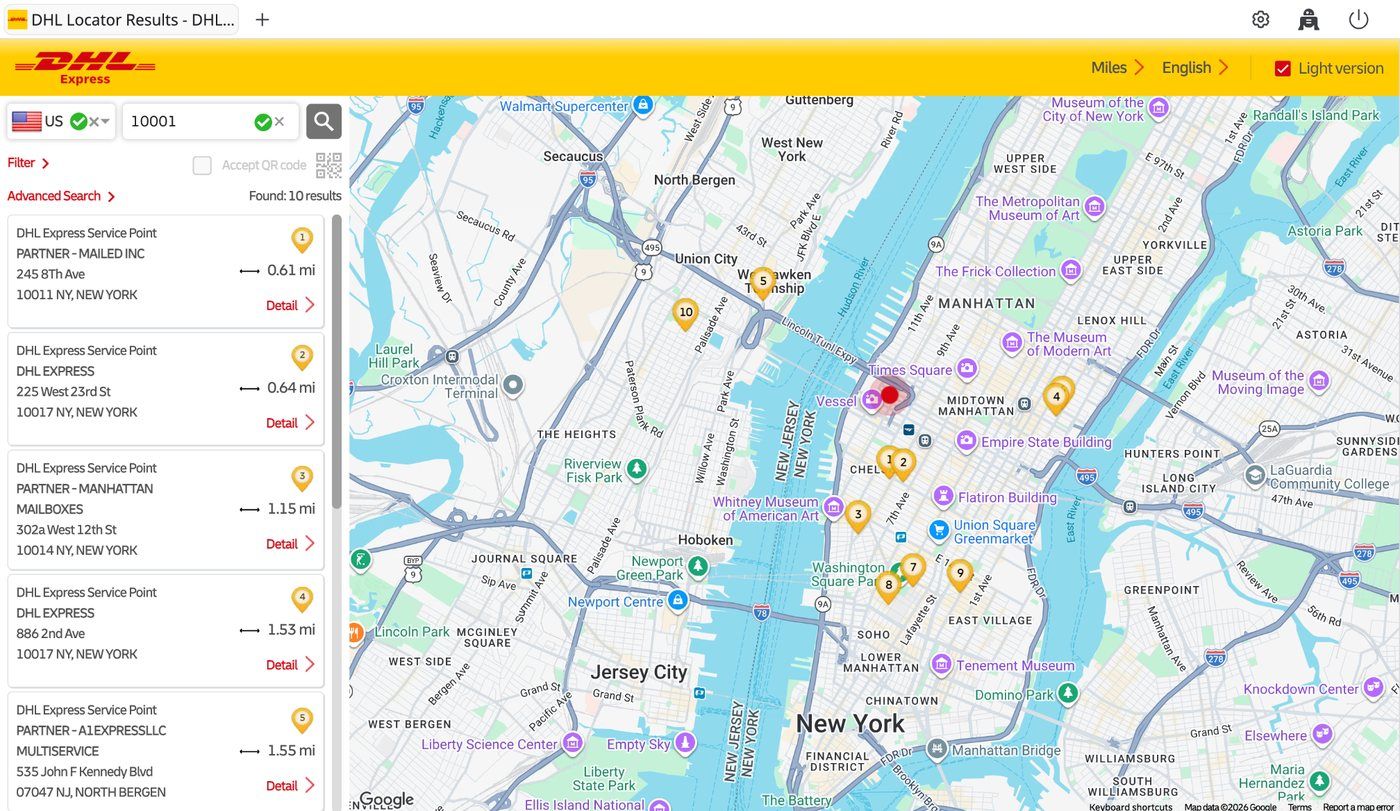Open the English language selector
The width and height of the screenshot is (1400, 811).
click(x=1195, y=68)
